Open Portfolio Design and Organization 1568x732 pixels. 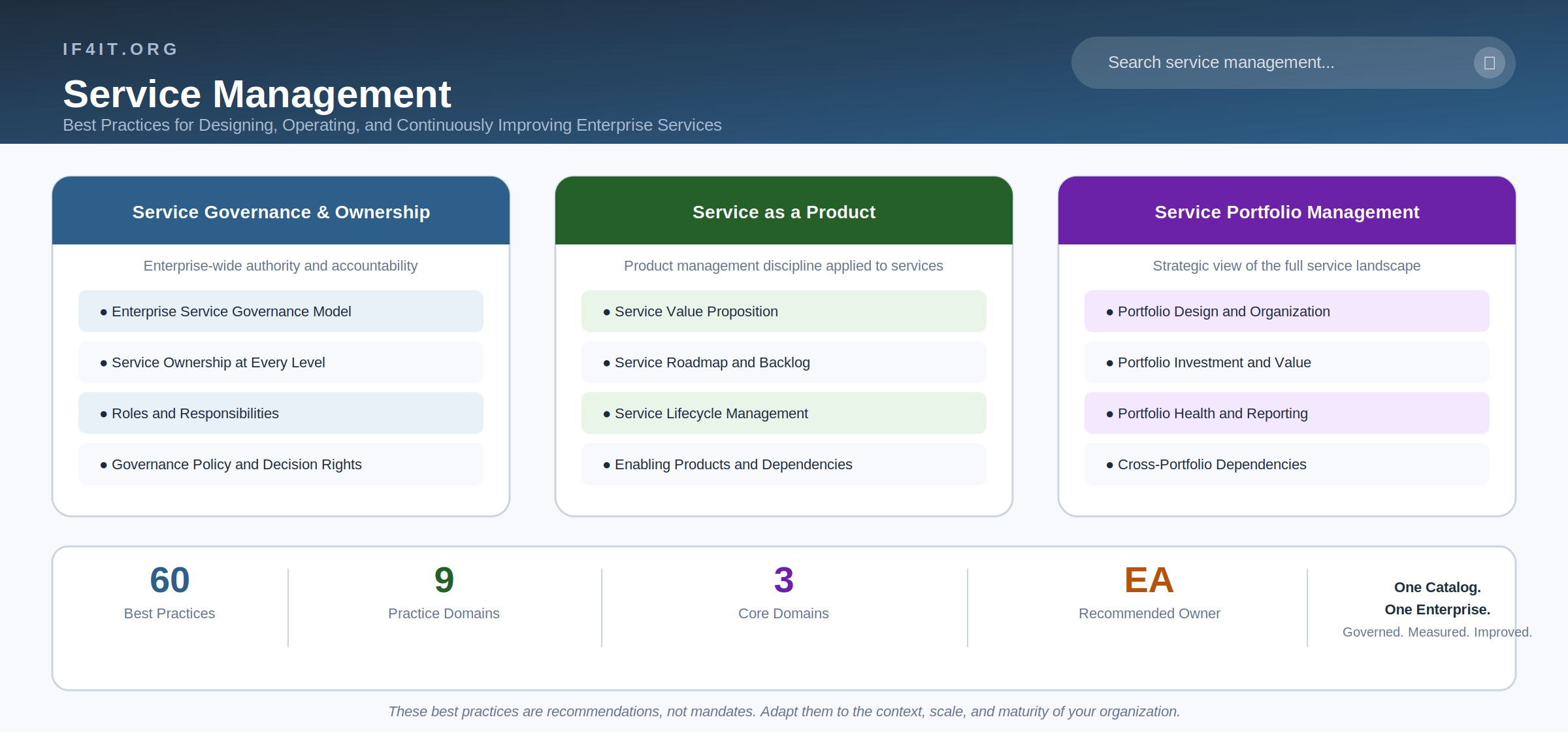(1286, 311)
